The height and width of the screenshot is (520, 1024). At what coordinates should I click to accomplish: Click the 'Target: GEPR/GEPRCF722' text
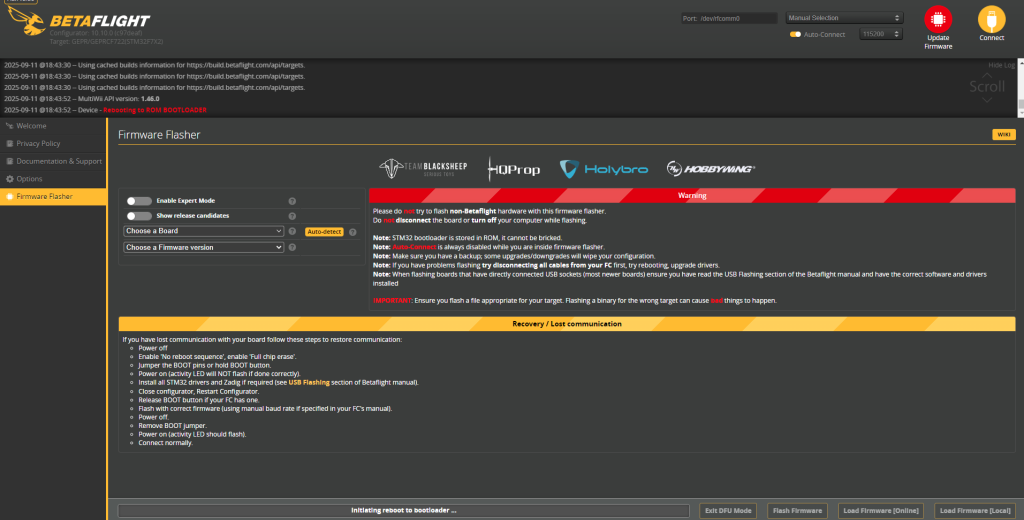[x=106, y=41]
